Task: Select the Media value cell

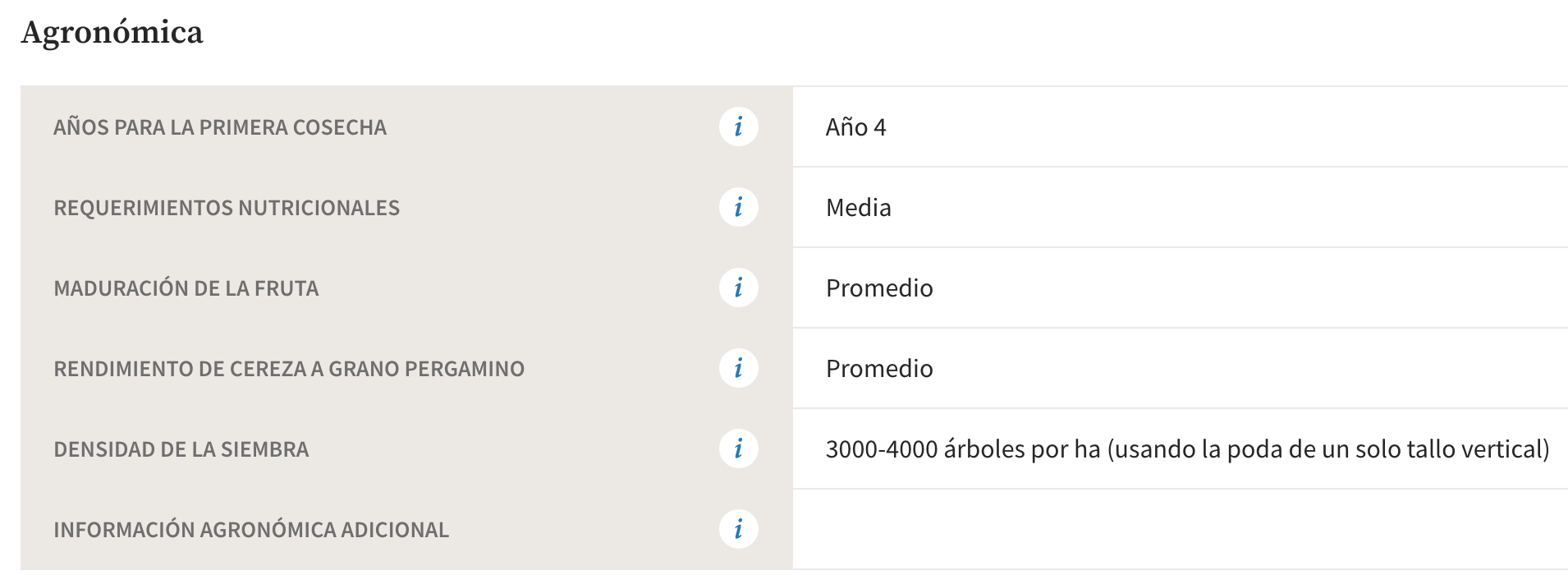Action: [1181, 207]
